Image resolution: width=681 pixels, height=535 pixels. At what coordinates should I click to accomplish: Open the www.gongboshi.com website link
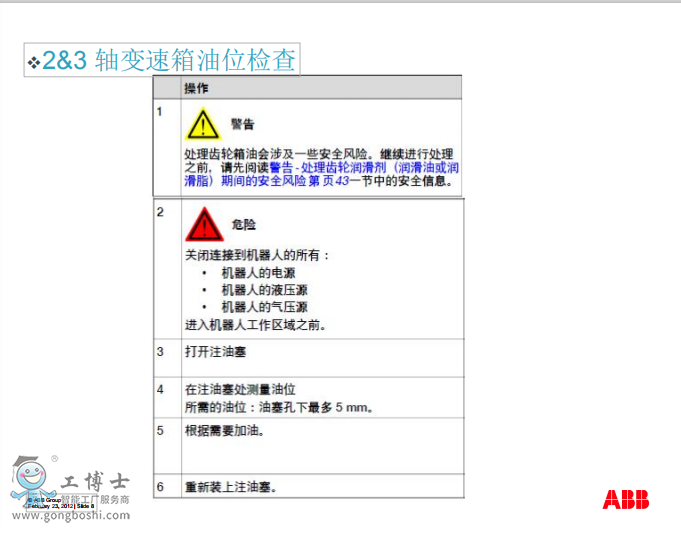pyautogui.click(x=70, y=515)
